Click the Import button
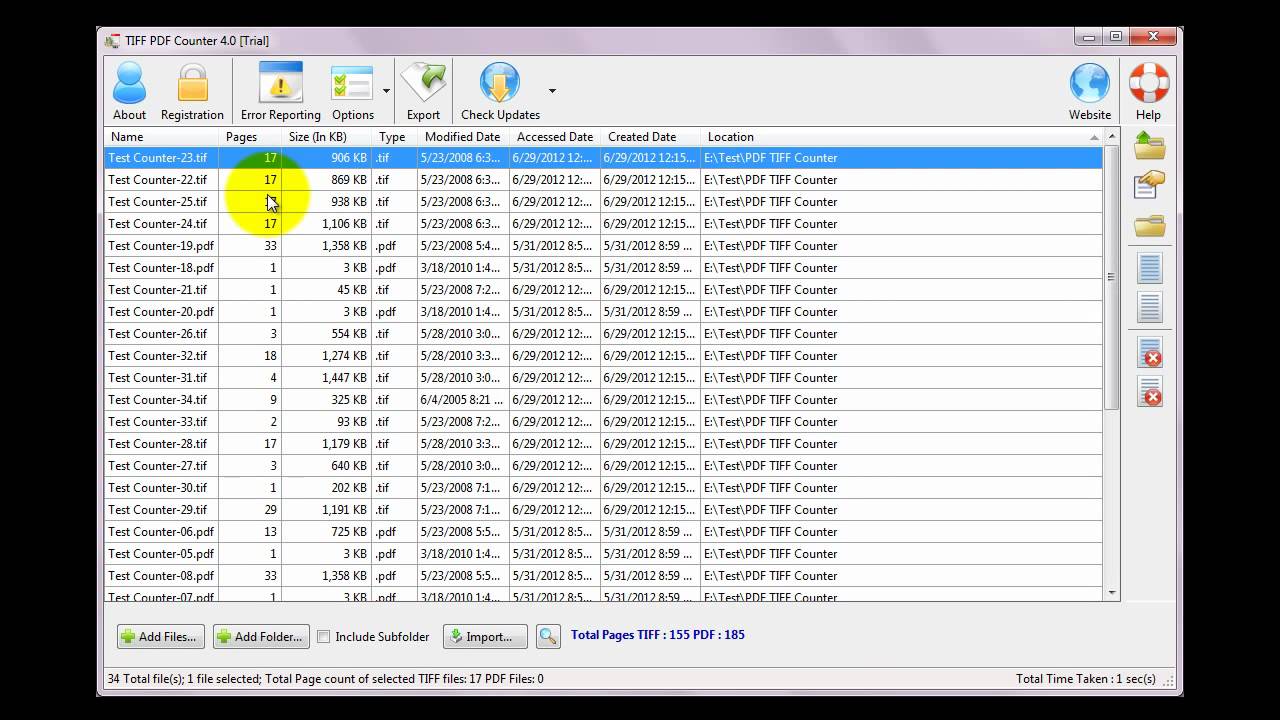 pos(485,636)
